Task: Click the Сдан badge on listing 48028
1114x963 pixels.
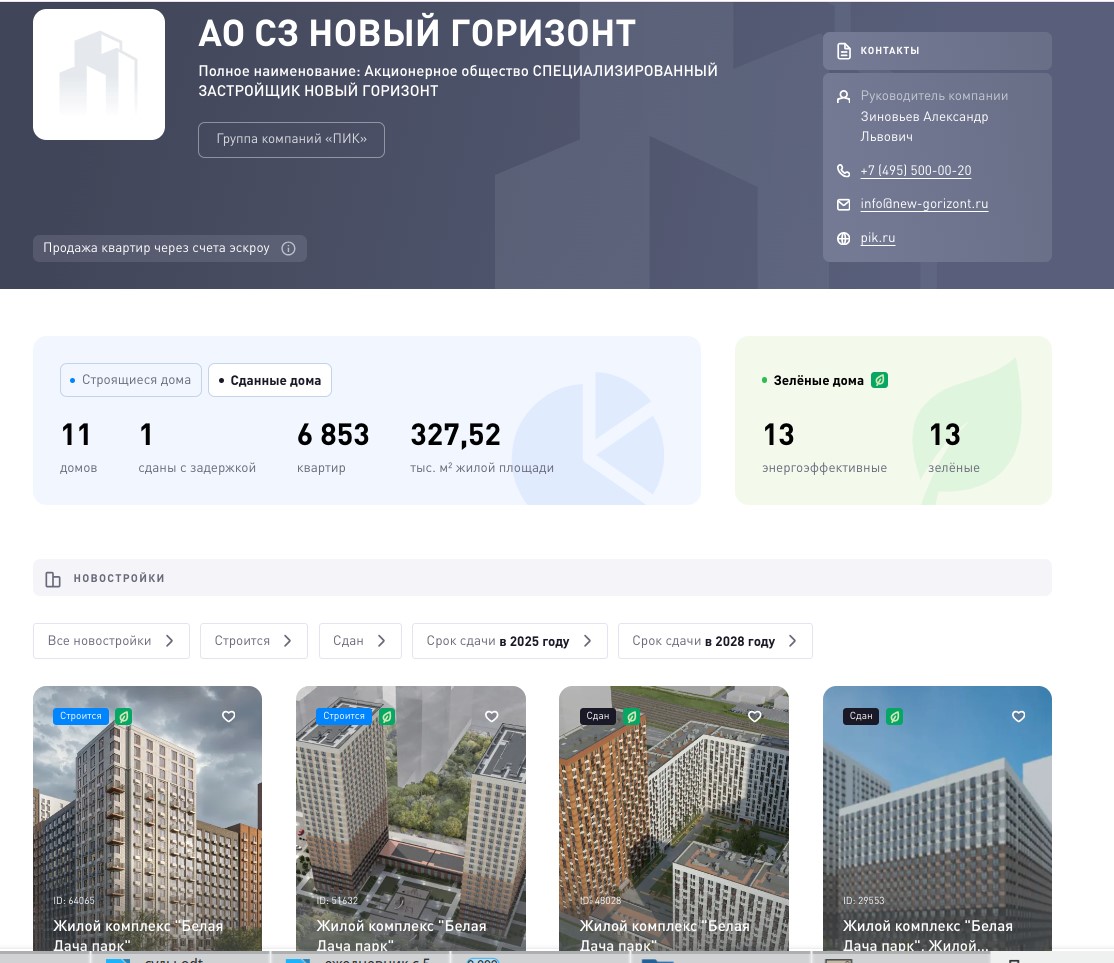Action: tap(597, 716)
